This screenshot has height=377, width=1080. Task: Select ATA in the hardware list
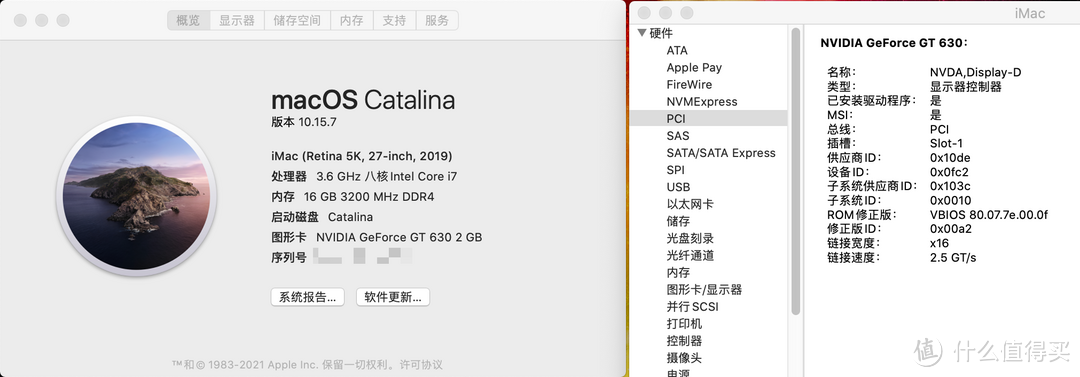pyautogui.click(x=677, y=50)
